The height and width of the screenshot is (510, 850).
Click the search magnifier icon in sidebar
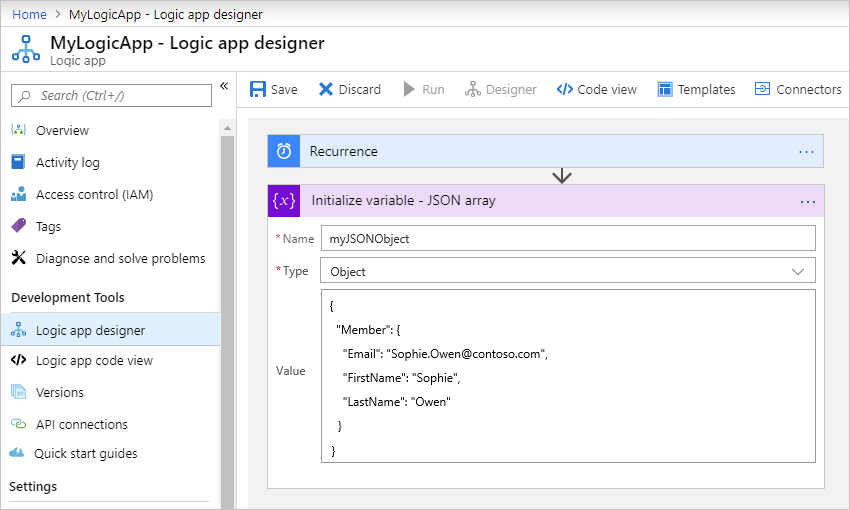click(24, 96)
